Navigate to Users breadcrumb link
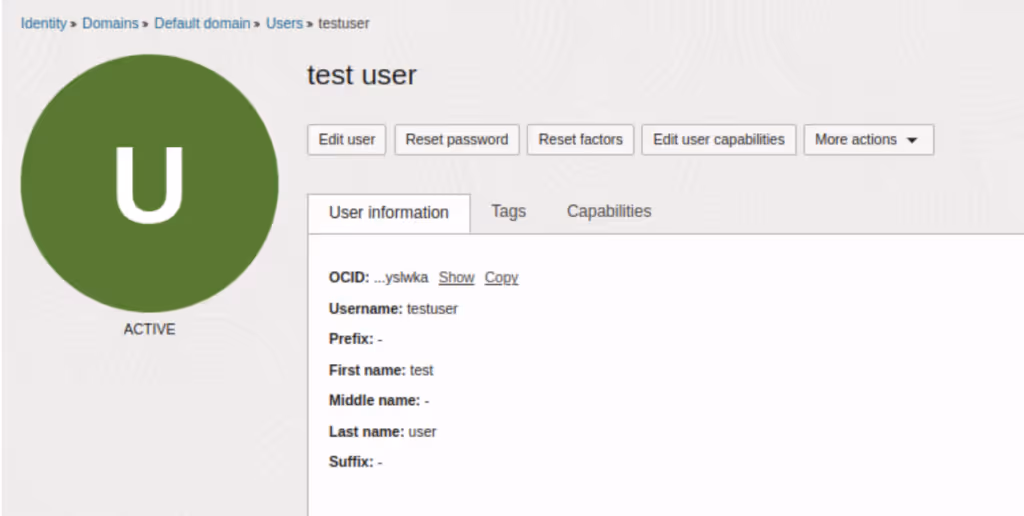 click(284, 24)
